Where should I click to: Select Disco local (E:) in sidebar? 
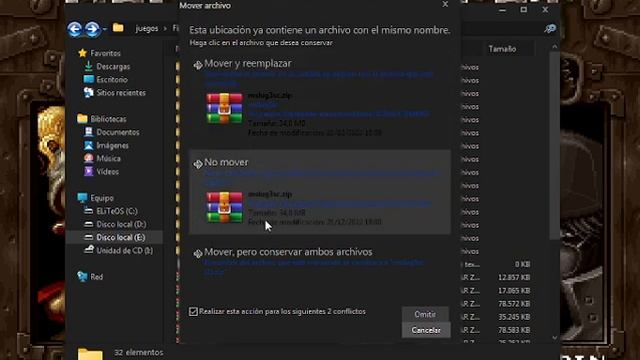tap(114, 237)
